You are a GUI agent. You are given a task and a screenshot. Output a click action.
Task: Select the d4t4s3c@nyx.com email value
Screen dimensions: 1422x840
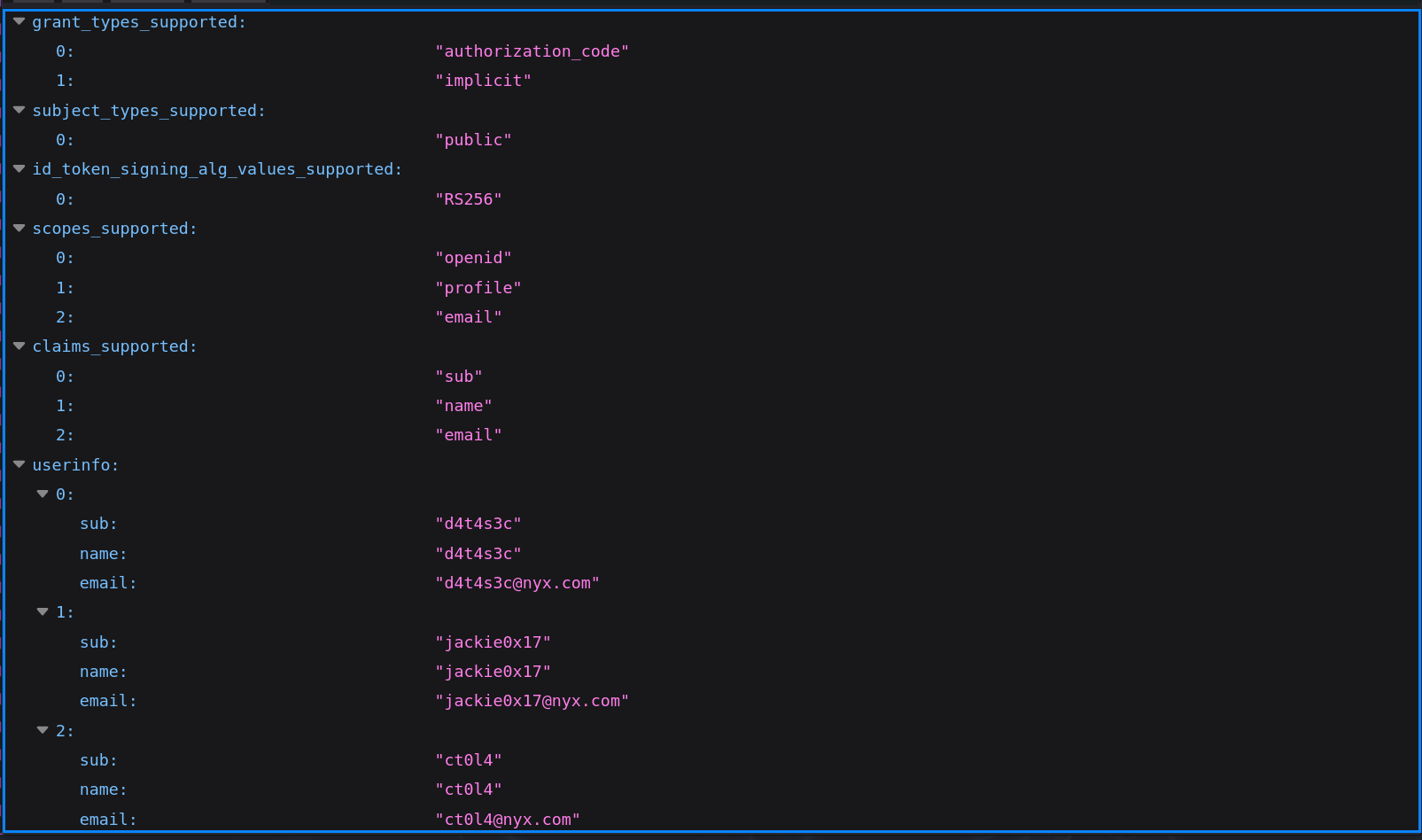click(x=517, y=583)
